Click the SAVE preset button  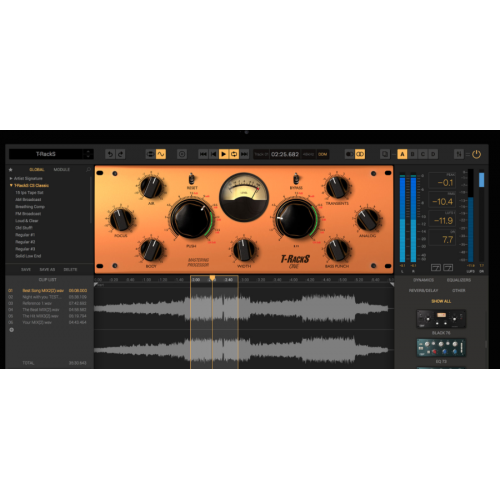click(x=26, y=269)
